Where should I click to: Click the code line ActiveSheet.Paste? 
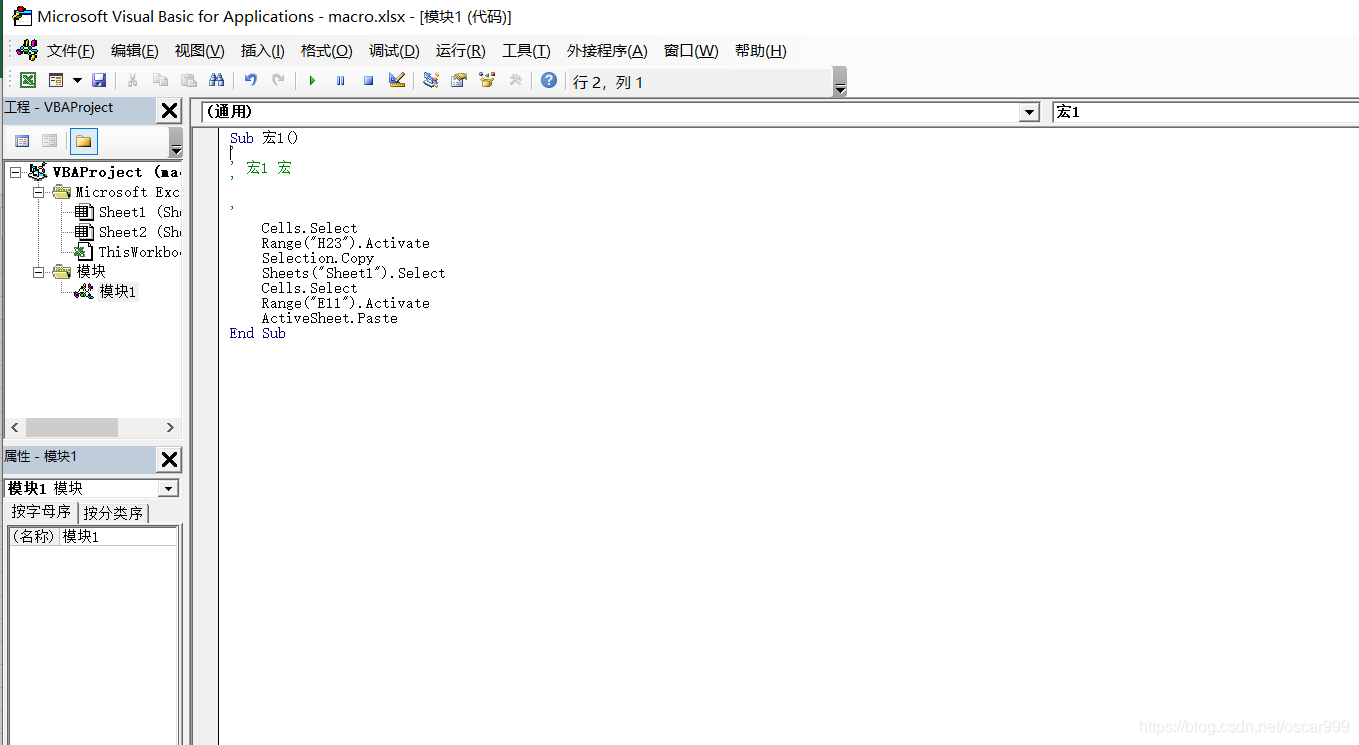(x=330, y=318)
